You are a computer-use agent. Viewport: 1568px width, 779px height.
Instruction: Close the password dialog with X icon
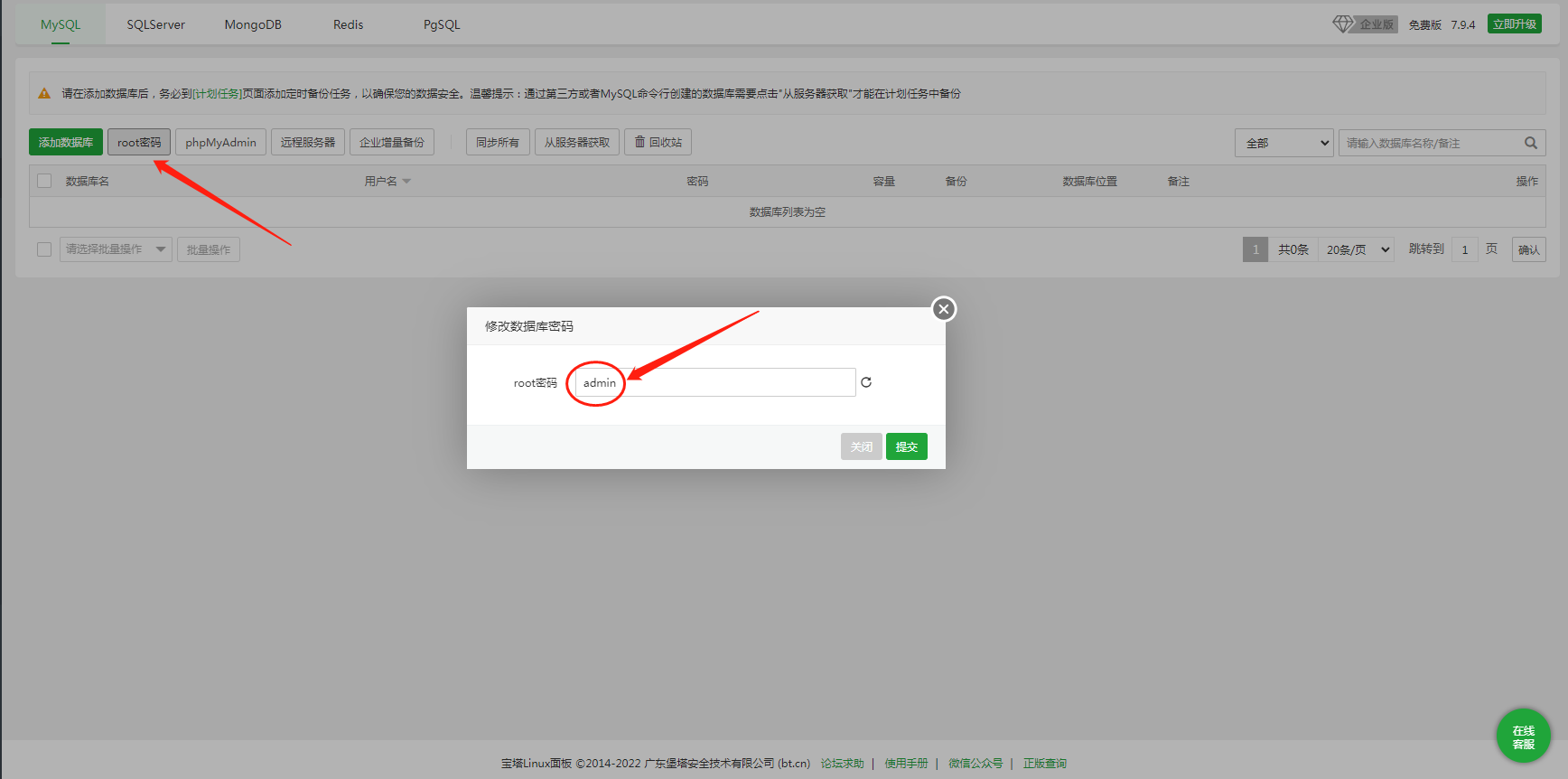click(944, 309)
